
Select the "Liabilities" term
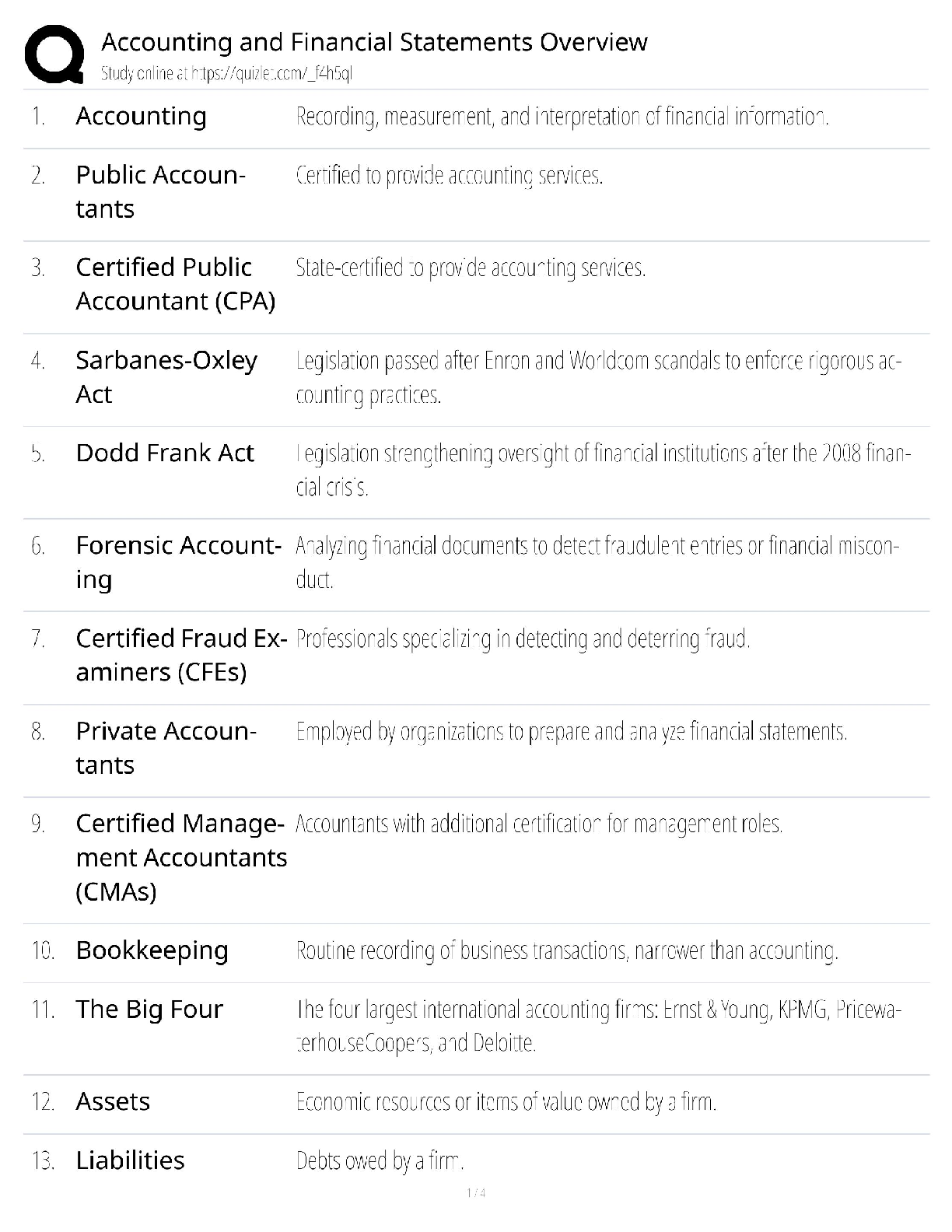tap(130, 1160)
